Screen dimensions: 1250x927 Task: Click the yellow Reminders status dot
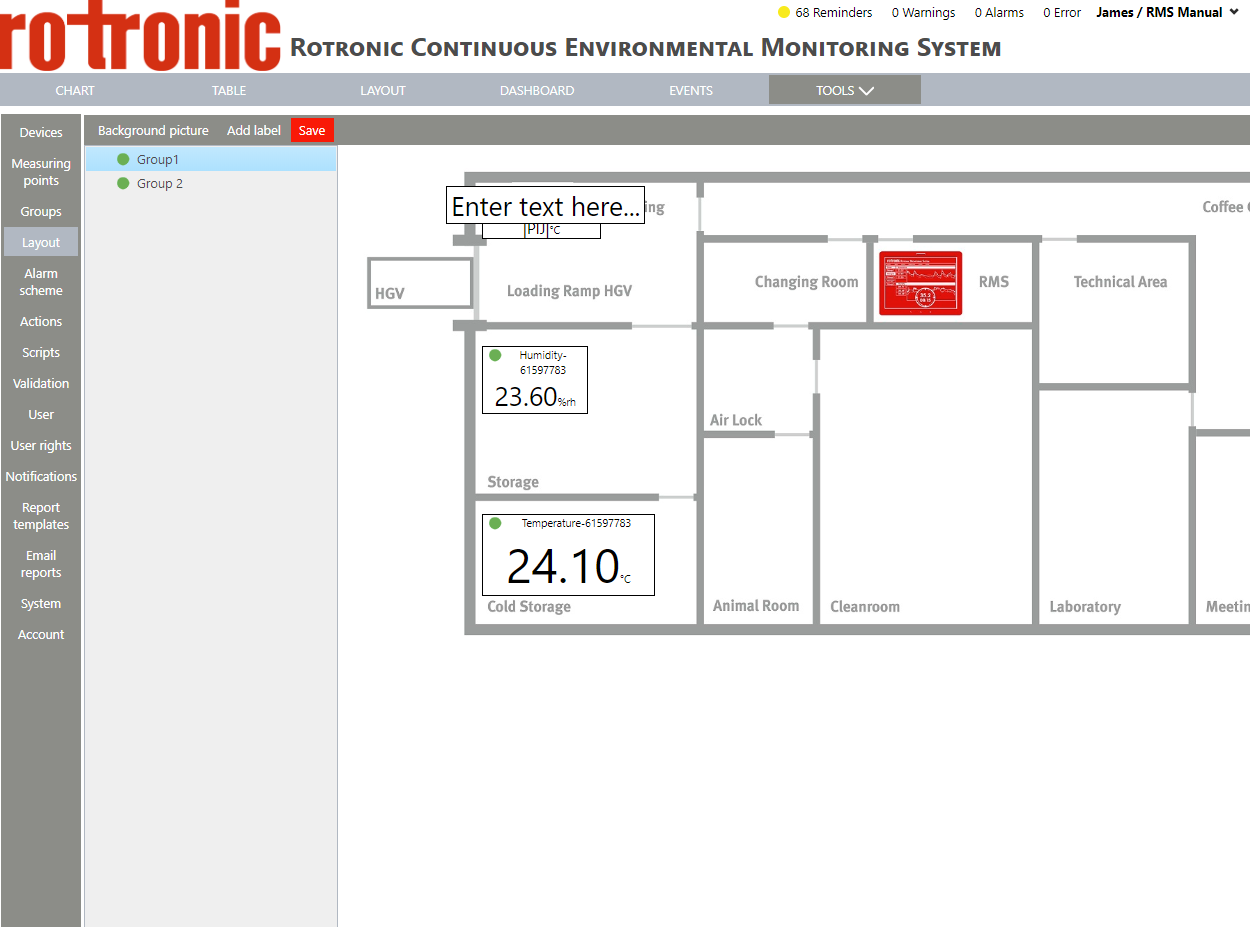pyautogui.click(x=784, y=13)
